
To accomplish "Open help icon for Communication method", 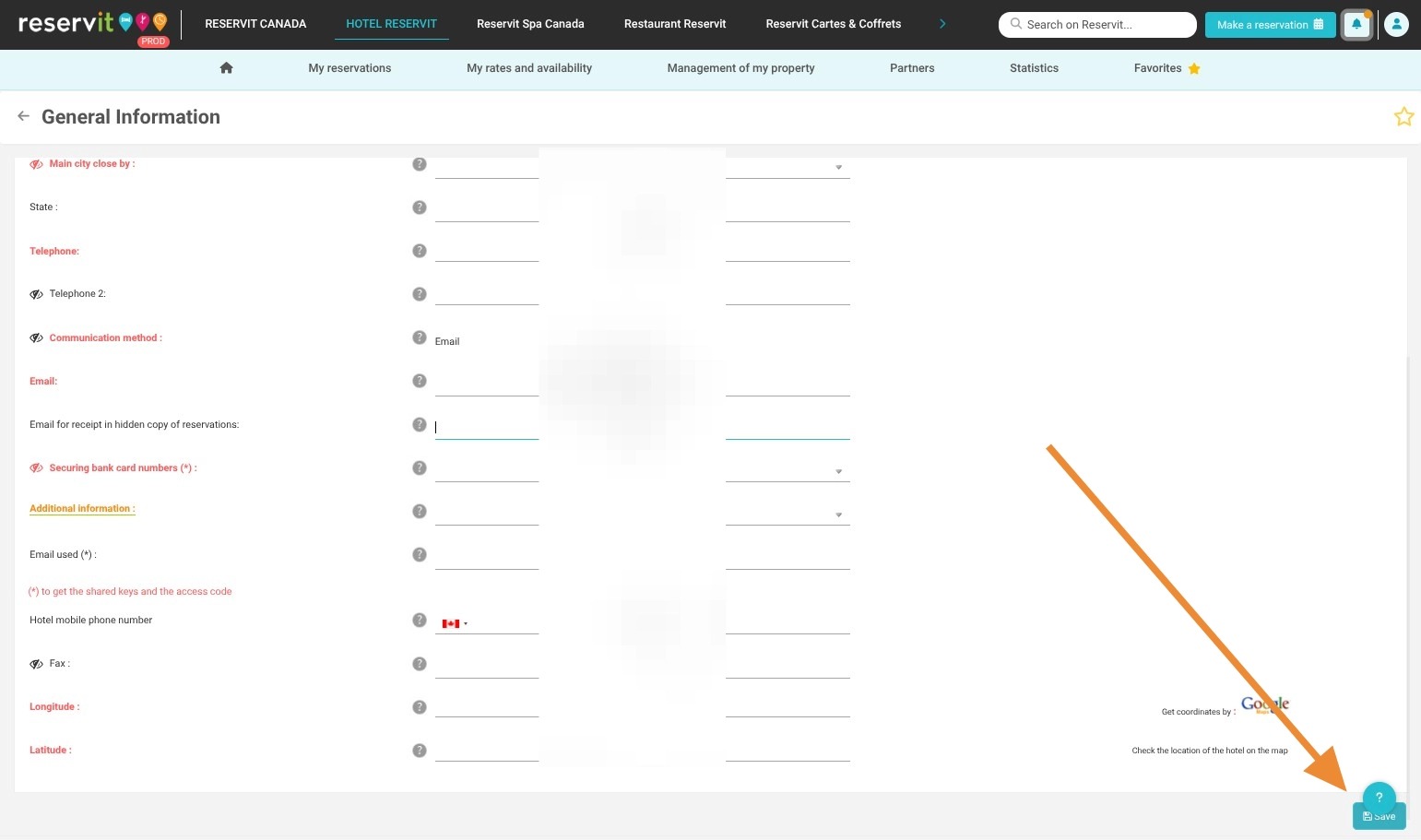I will point(420,337).
